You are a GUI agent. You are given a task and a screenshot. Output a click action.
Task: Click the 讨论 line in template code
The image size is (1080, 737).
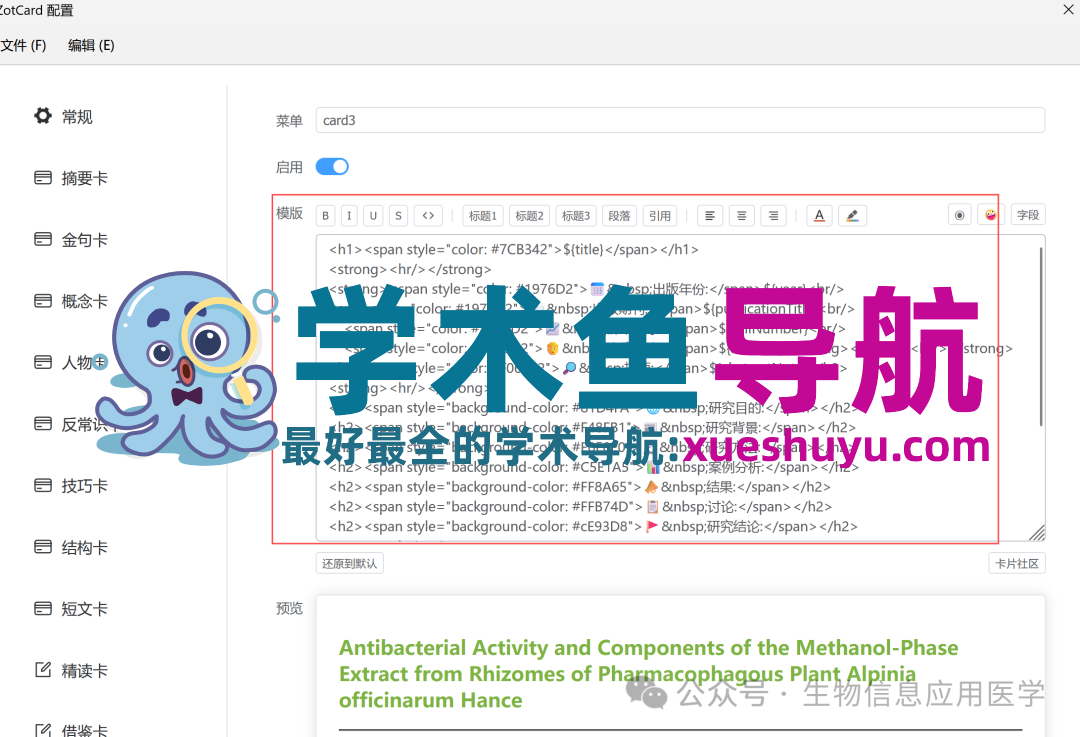point(580,506)
